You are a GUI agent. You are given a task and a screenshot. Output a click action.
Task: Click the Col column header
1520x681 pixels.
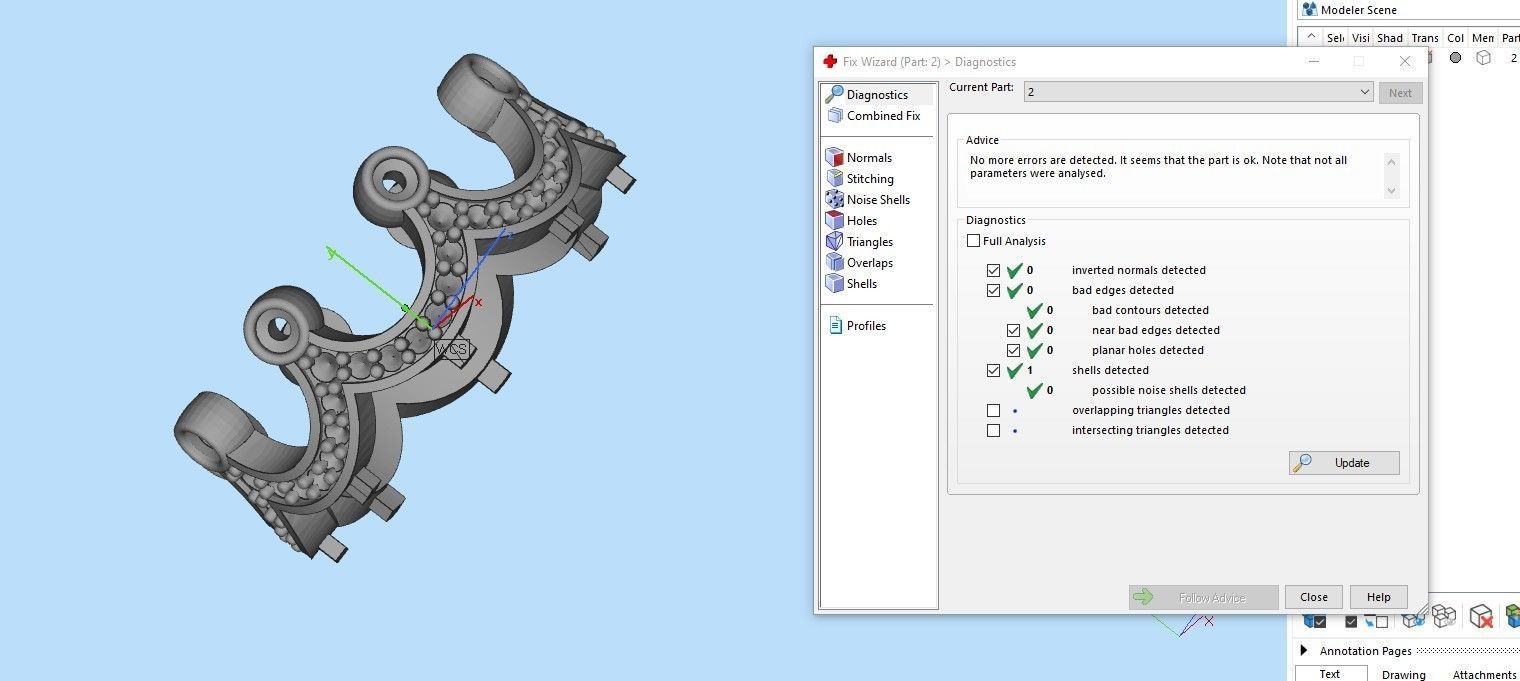[x=1455, y=38]
